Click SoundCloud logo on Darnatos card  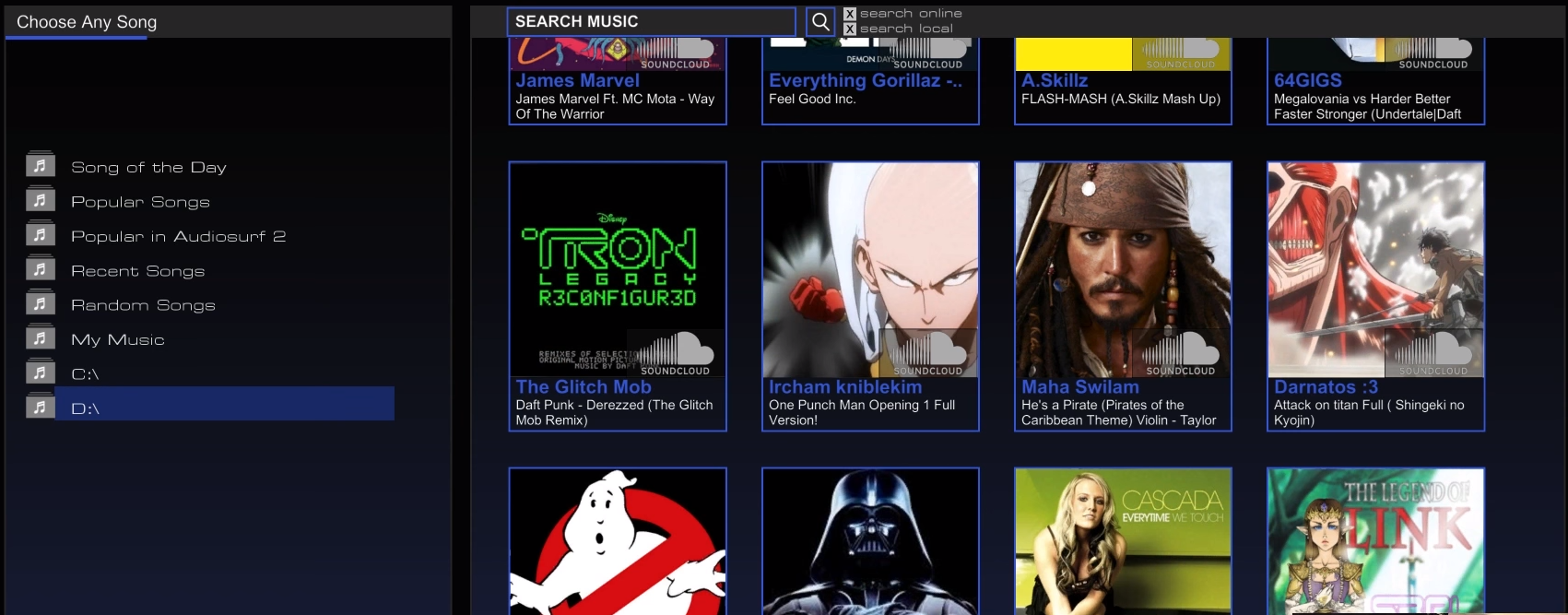pyautogui.click(x=1433, y=353)
